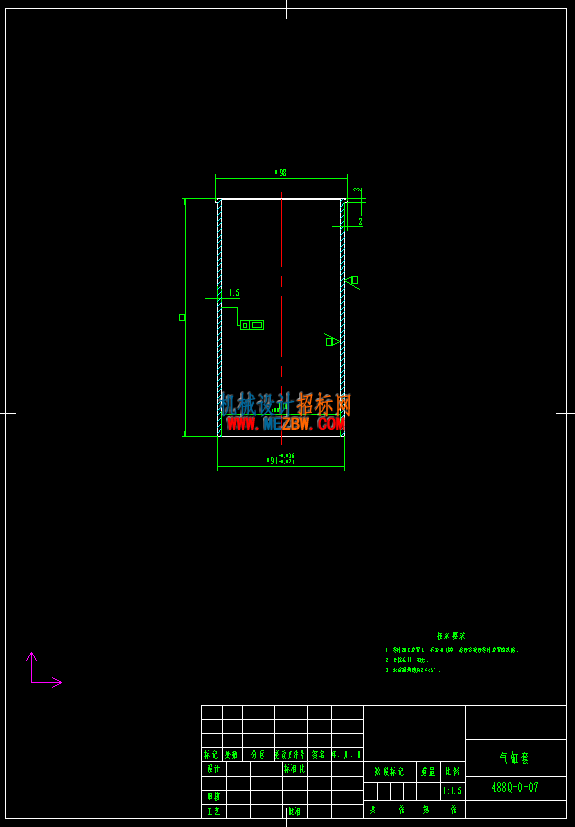575x827 pixels.
Task: Select the 设计 cell in title block
Action: pyautogui.click(x=214, y=769)
